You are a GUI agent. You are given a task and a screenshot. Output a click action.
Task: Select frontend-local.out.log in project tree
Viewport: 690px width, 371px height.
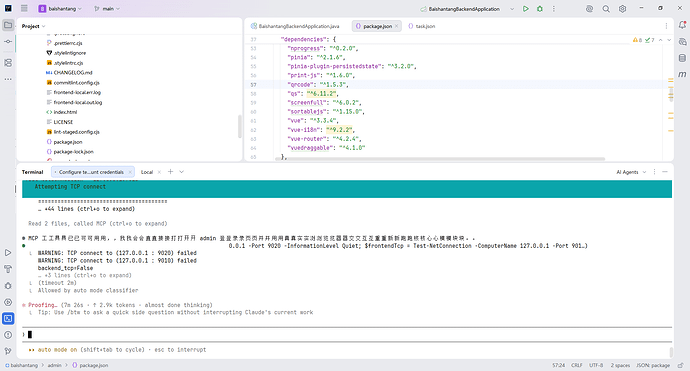pos(77,103)
